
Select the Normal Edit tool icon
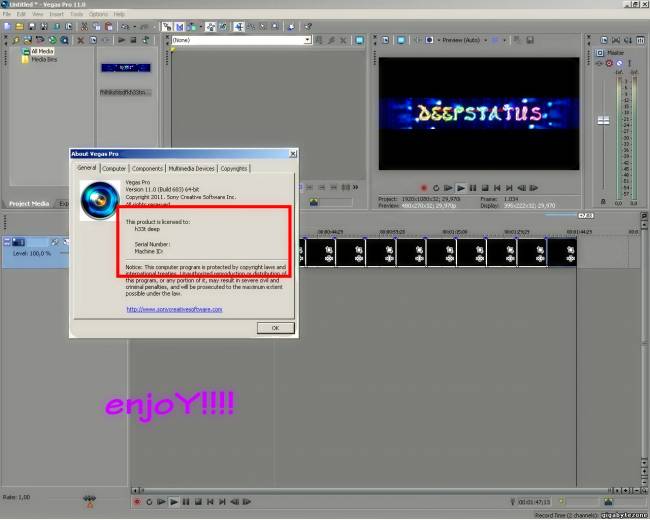(x=239, y=27)
